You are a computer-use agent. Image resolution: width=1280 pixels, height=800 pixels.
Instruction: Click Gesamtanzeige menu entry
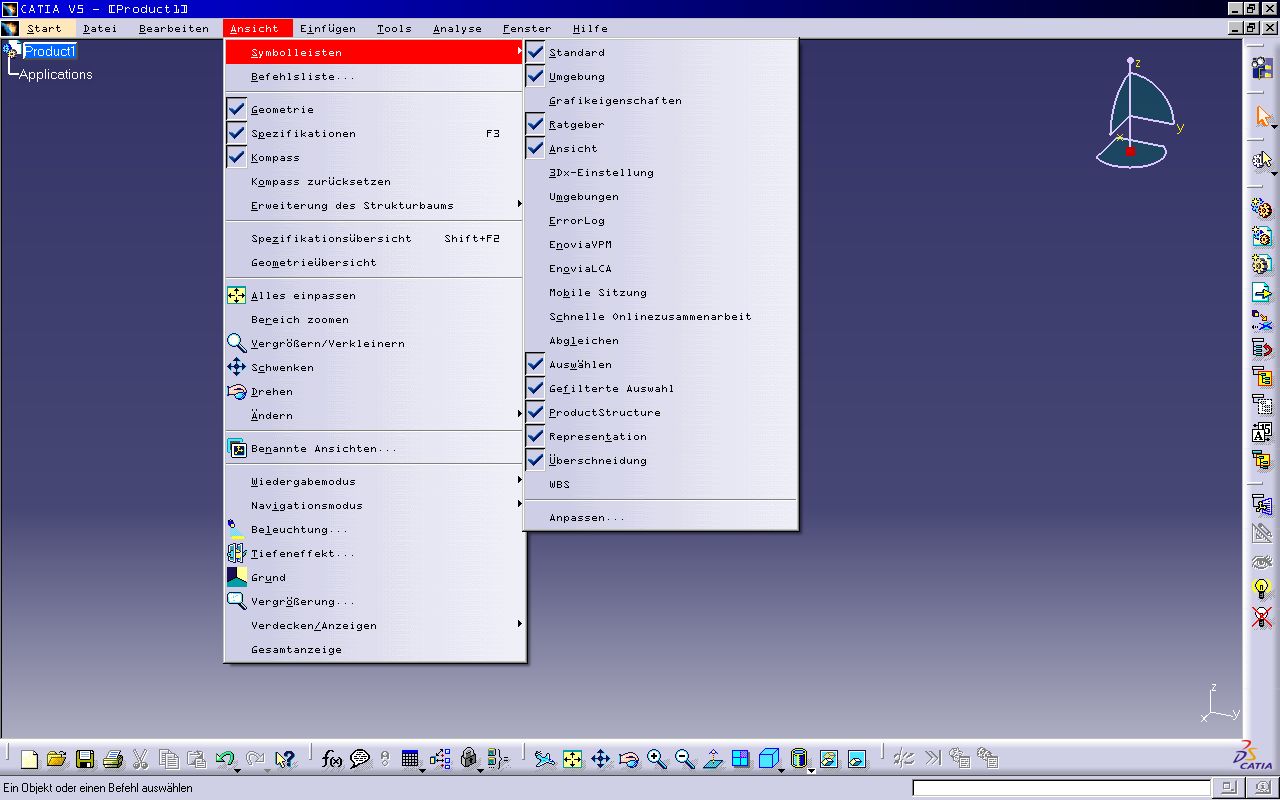click(x=375, y=649)
